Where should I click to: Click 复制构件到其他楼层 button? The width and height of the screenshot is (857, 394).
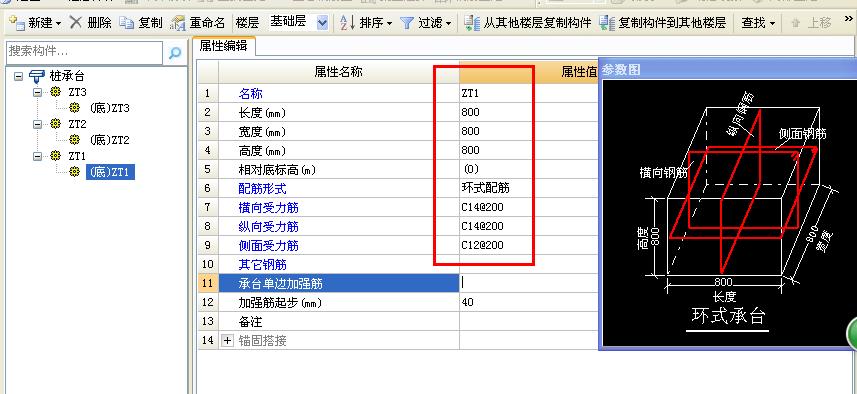click(x=662, y=22)
